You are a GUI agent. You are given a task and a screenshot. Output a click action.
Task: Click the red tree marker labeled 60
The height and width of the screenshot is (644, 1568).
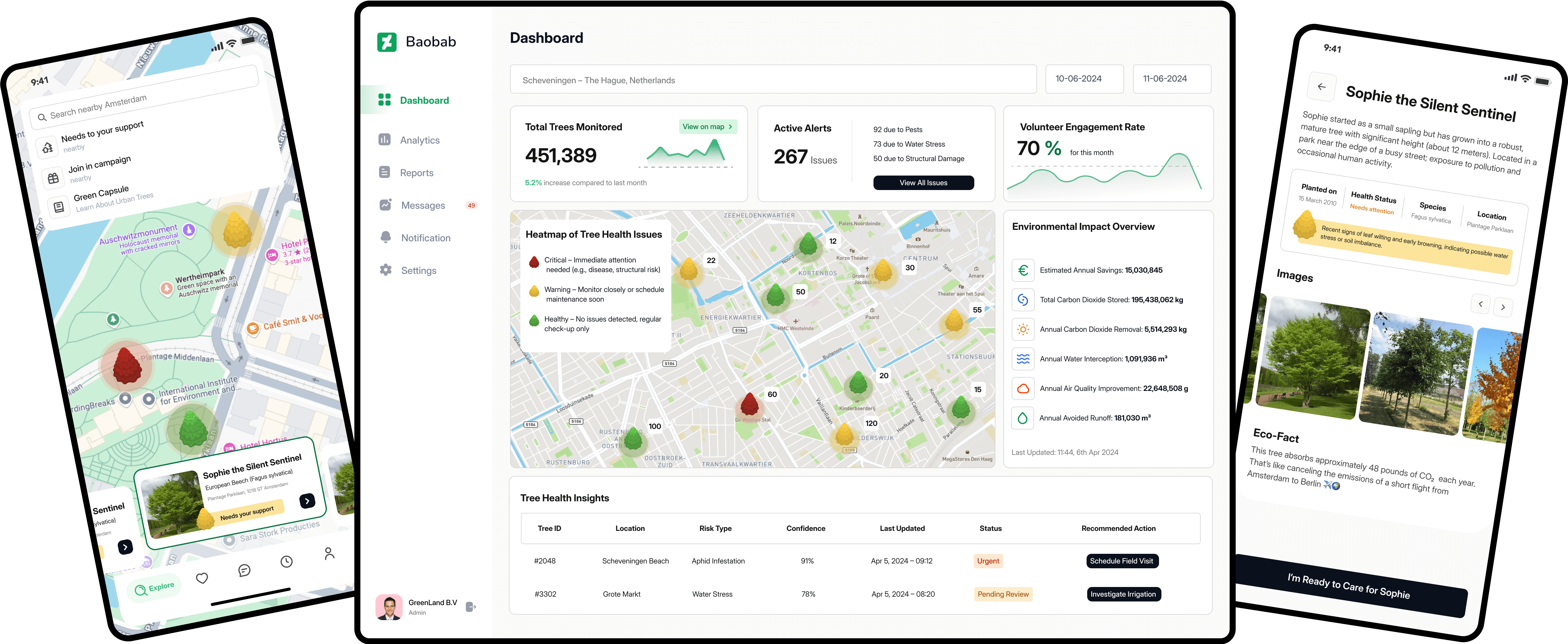point(749,405)
